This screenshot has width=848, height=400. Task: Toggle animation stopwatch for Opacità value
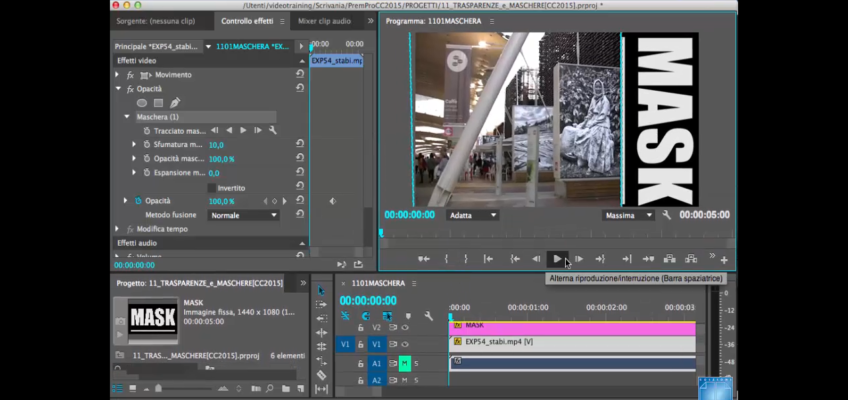138,201
